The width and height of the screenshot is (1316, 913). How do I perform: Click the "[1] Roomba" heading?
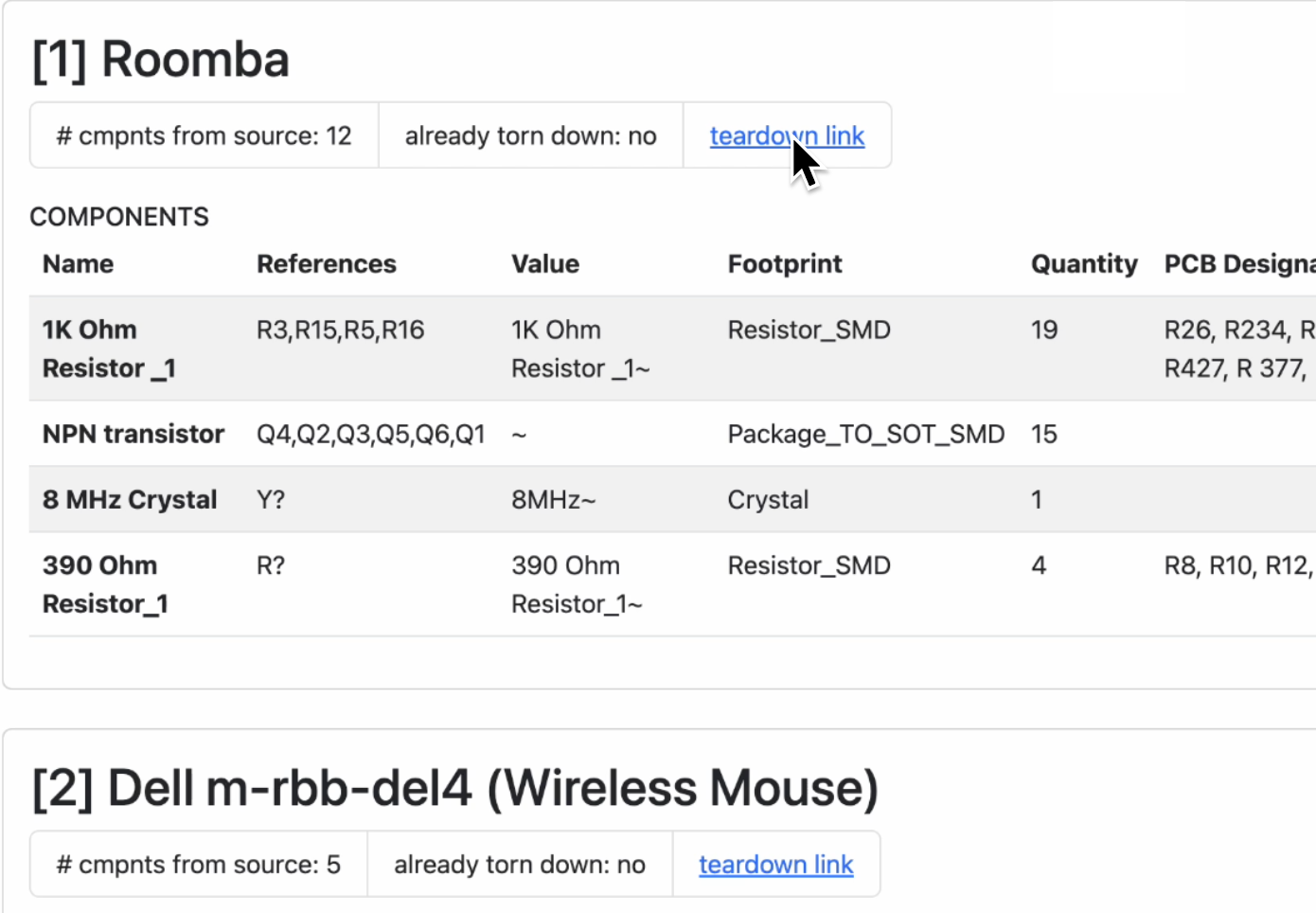click(x=160, y=60)
